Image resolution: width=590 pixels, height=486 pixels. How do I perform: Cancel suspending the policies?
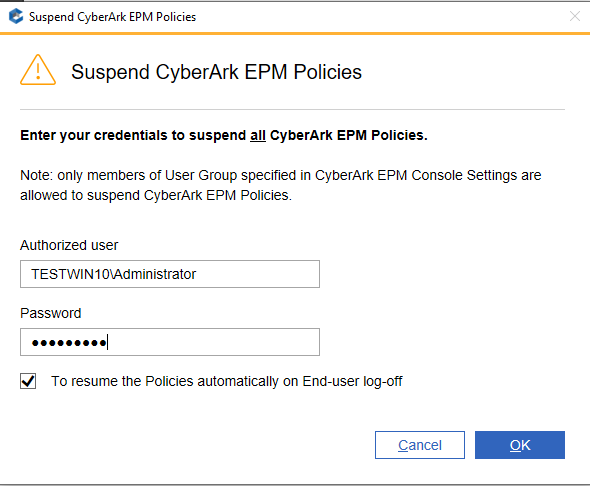pos(420,445)
